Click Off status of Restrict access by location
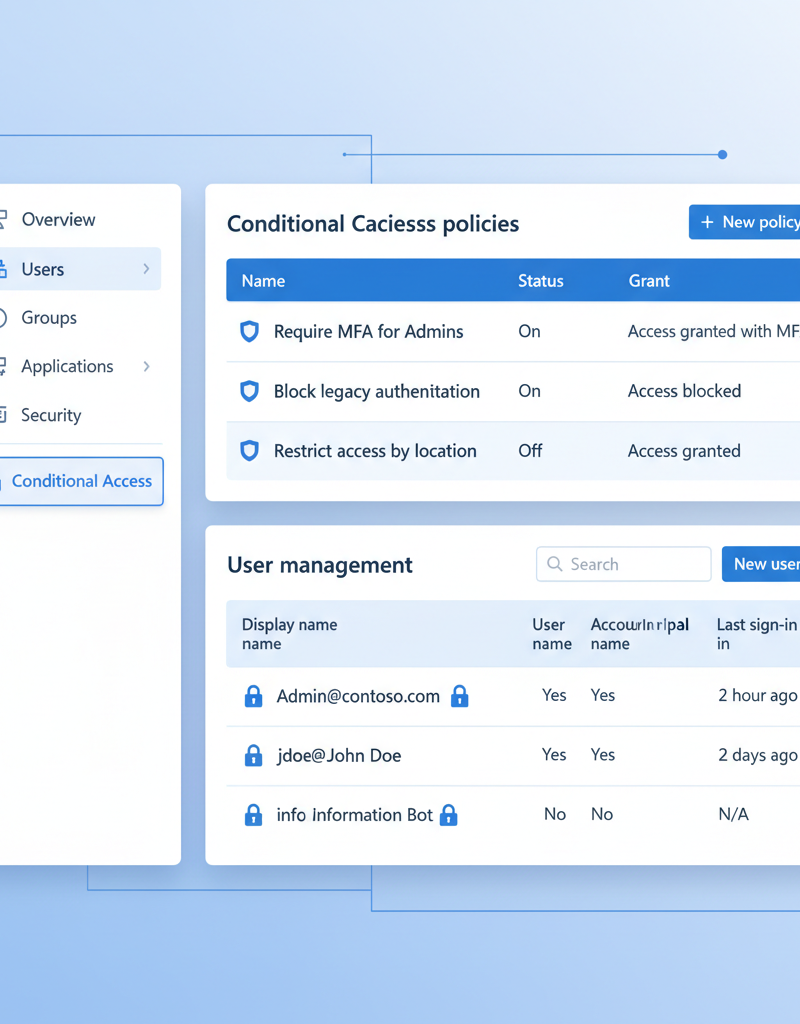800x1024 pixels. (x=530, y=451)
